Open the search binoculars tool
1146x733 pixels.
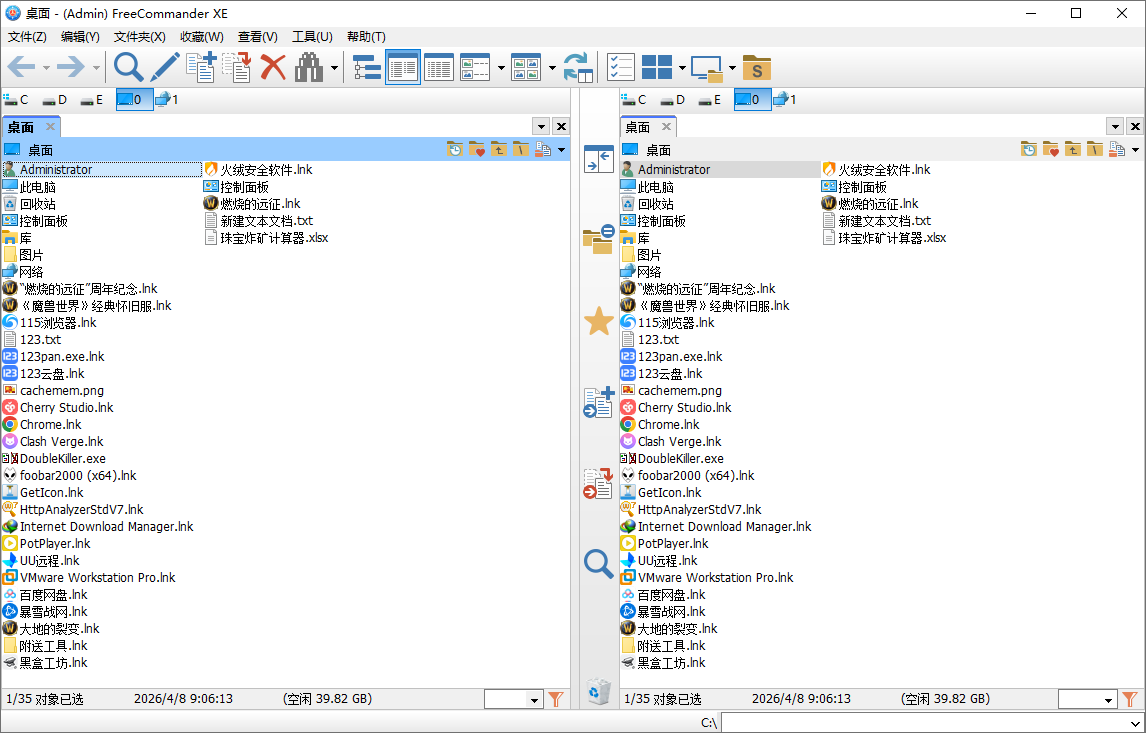(308, 67)
